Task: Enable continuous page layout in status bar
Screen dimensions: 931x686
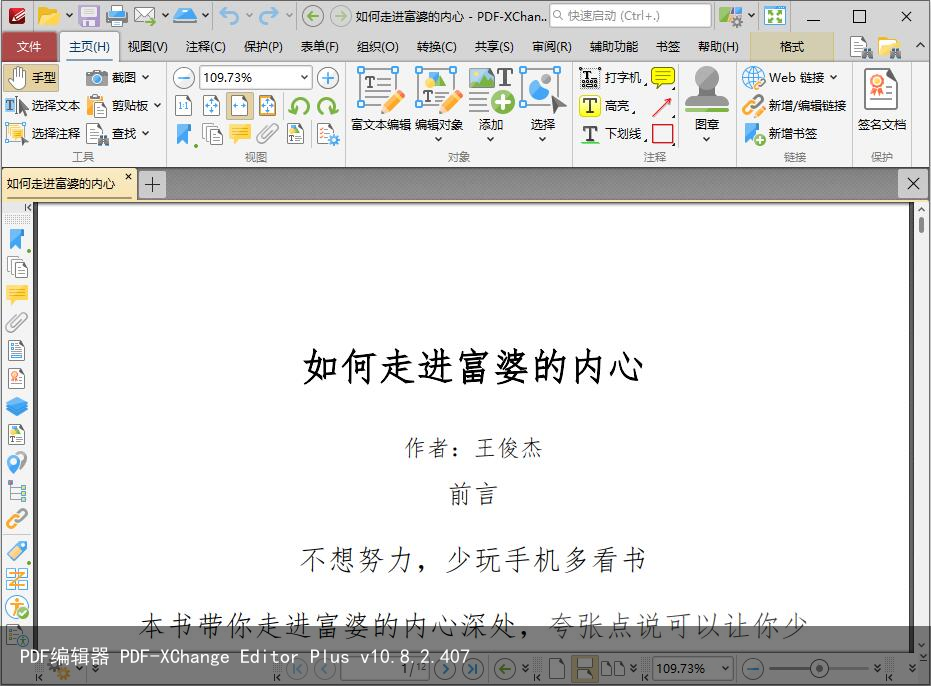Action: (583, 668)
